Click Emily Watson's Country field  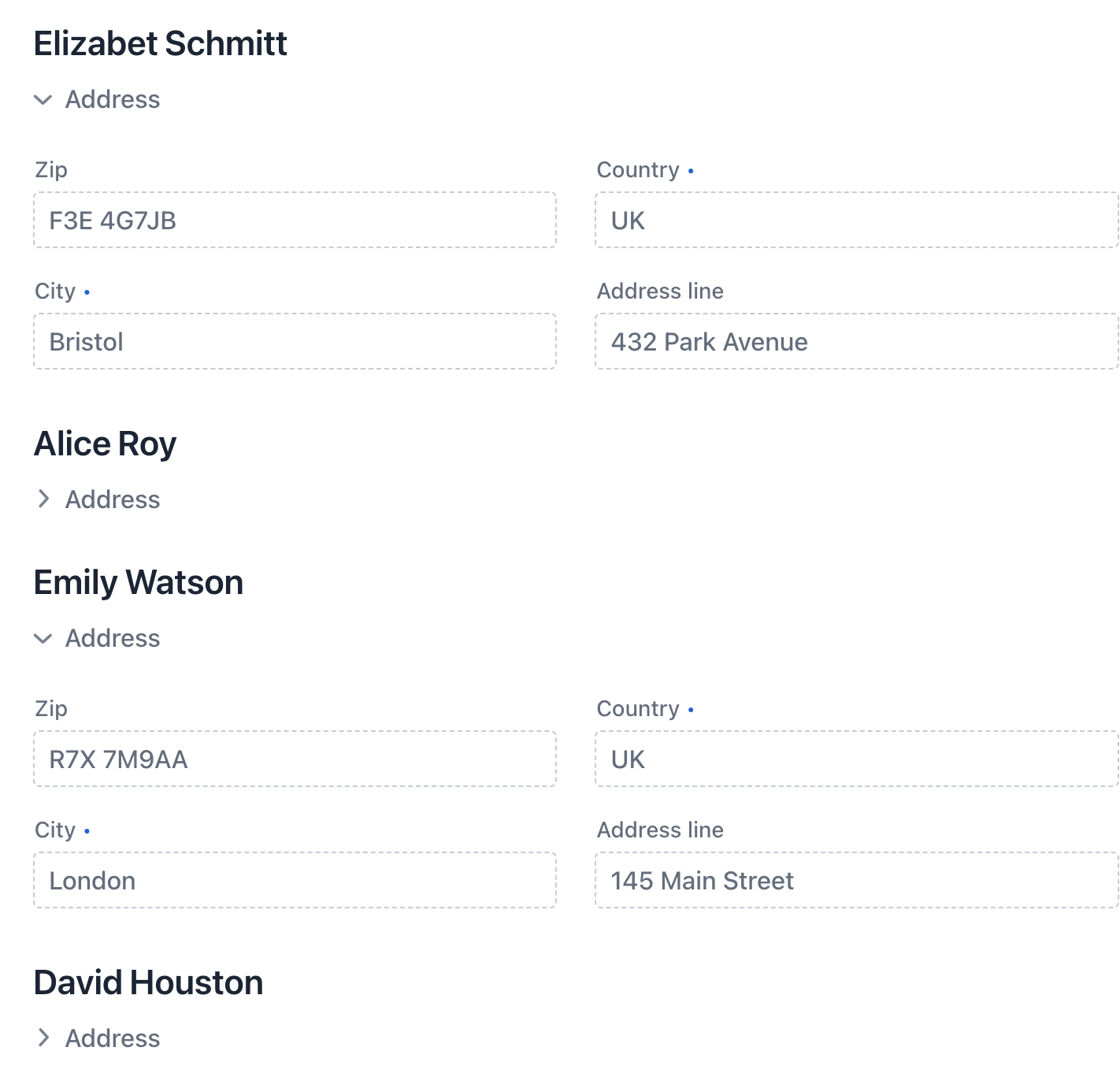pos(856,759)
